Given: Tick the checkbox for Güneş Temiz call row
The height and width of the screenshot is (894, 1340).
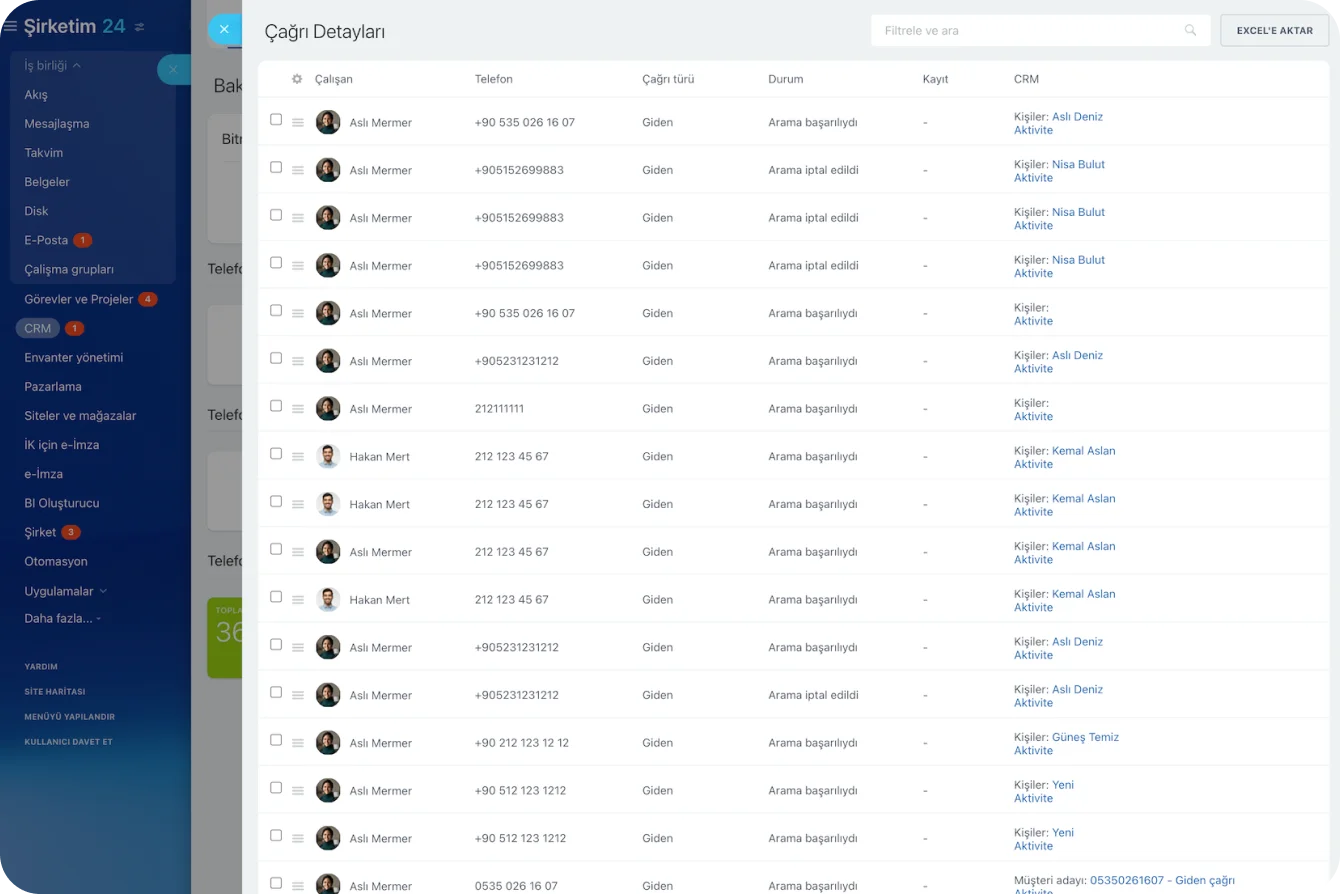Looking at the screenshot, I should click(276, 740).
